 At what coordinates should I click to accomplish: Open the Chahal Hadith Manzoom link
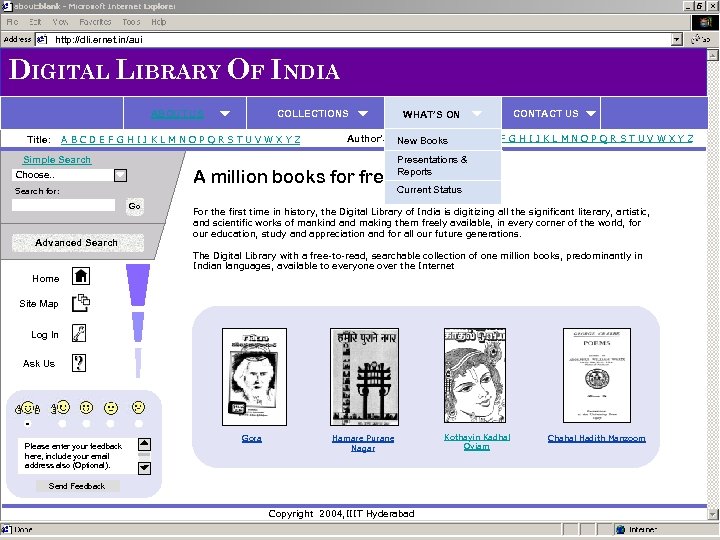click(x=596, y=439)
